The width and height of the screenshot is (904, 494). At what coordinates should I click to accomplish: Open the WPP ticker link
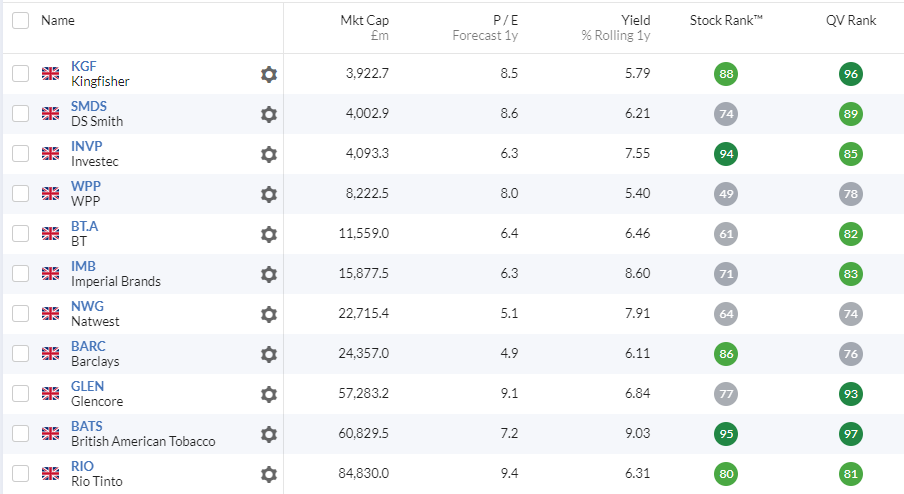coord(86,186)
